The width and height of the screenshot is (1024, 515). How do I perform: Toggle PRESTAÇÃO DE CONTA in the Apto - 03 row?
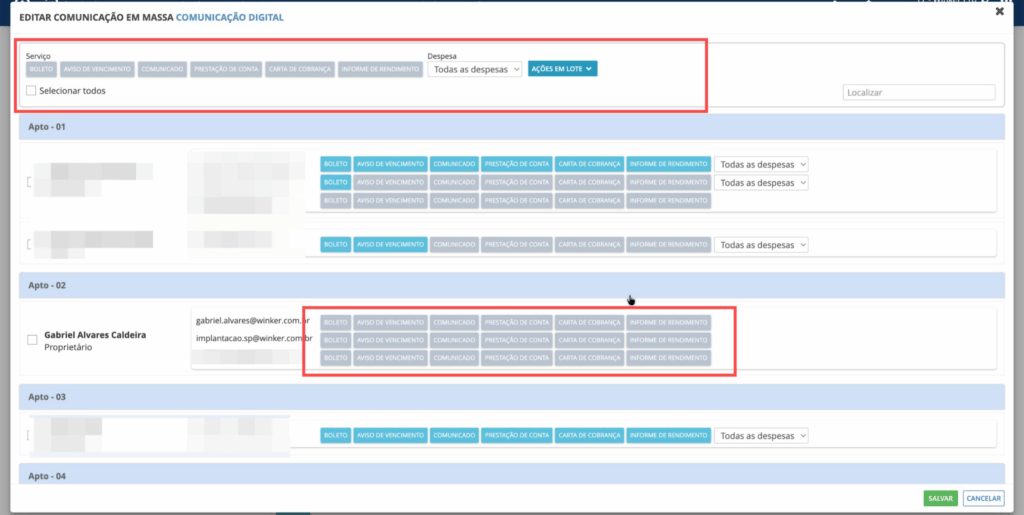(x=516, y=436)
